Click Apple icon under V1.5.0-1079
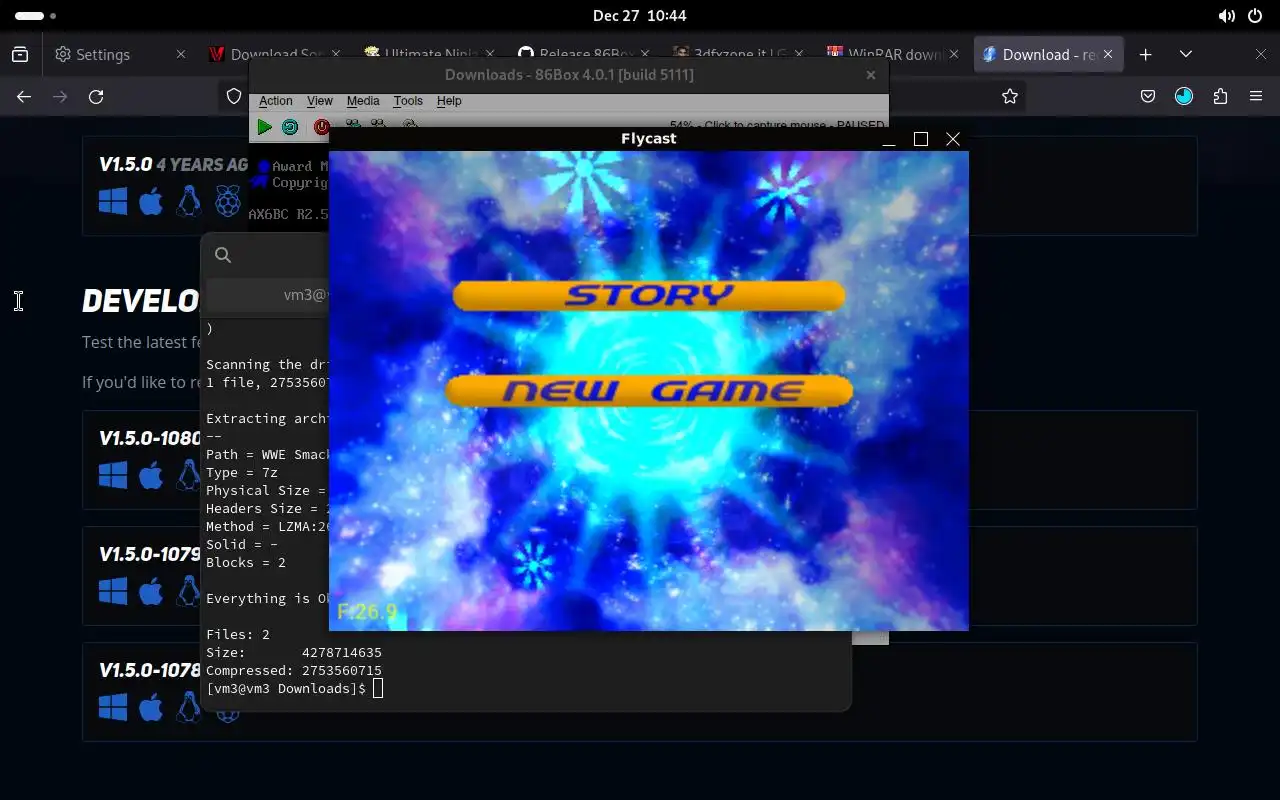The width and height of the screenshot is (1280, 800). click(x=151, y=591)
